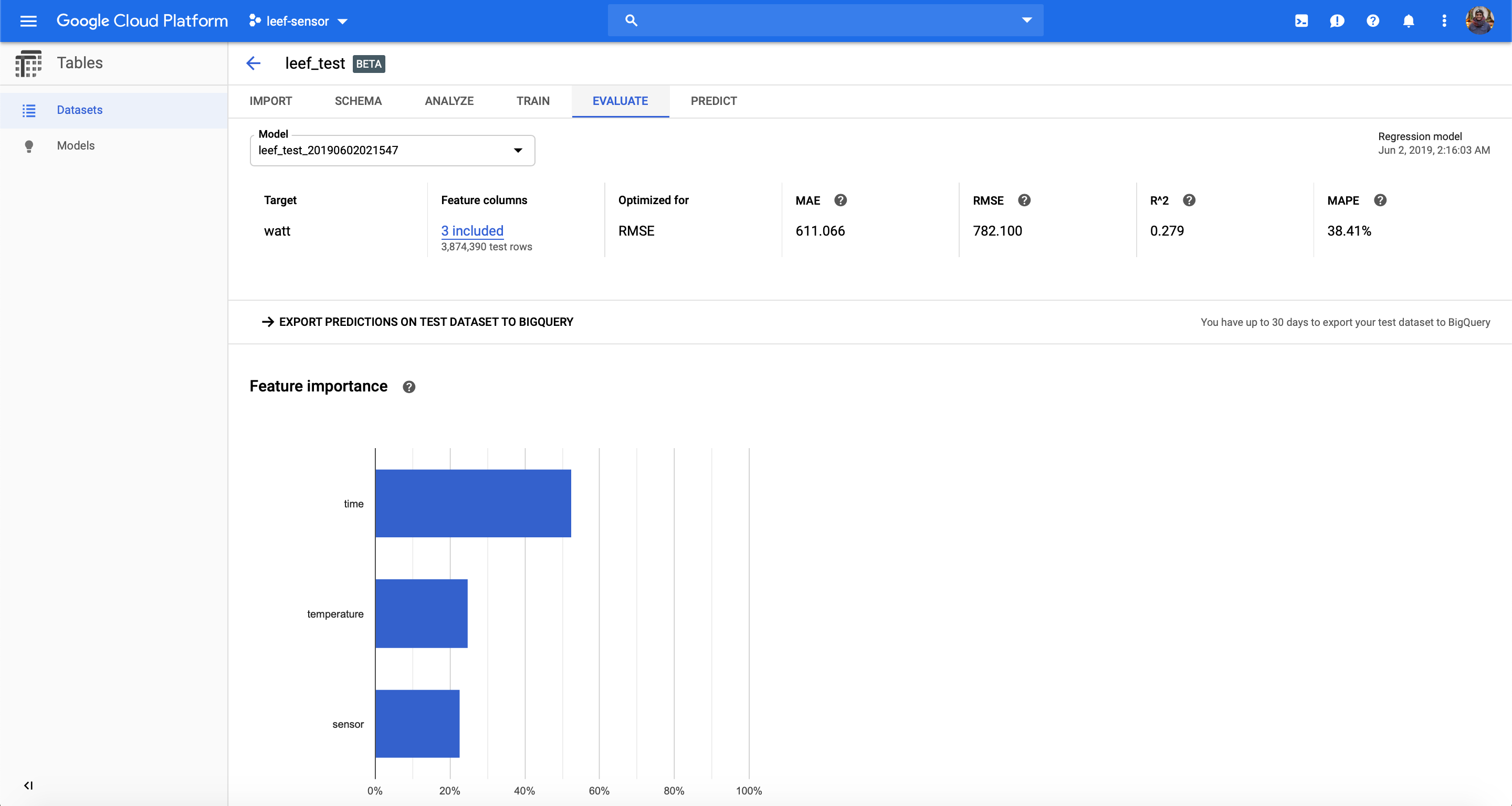Click the help question mark in header
1512x806 pixels.
(1372, 21)
